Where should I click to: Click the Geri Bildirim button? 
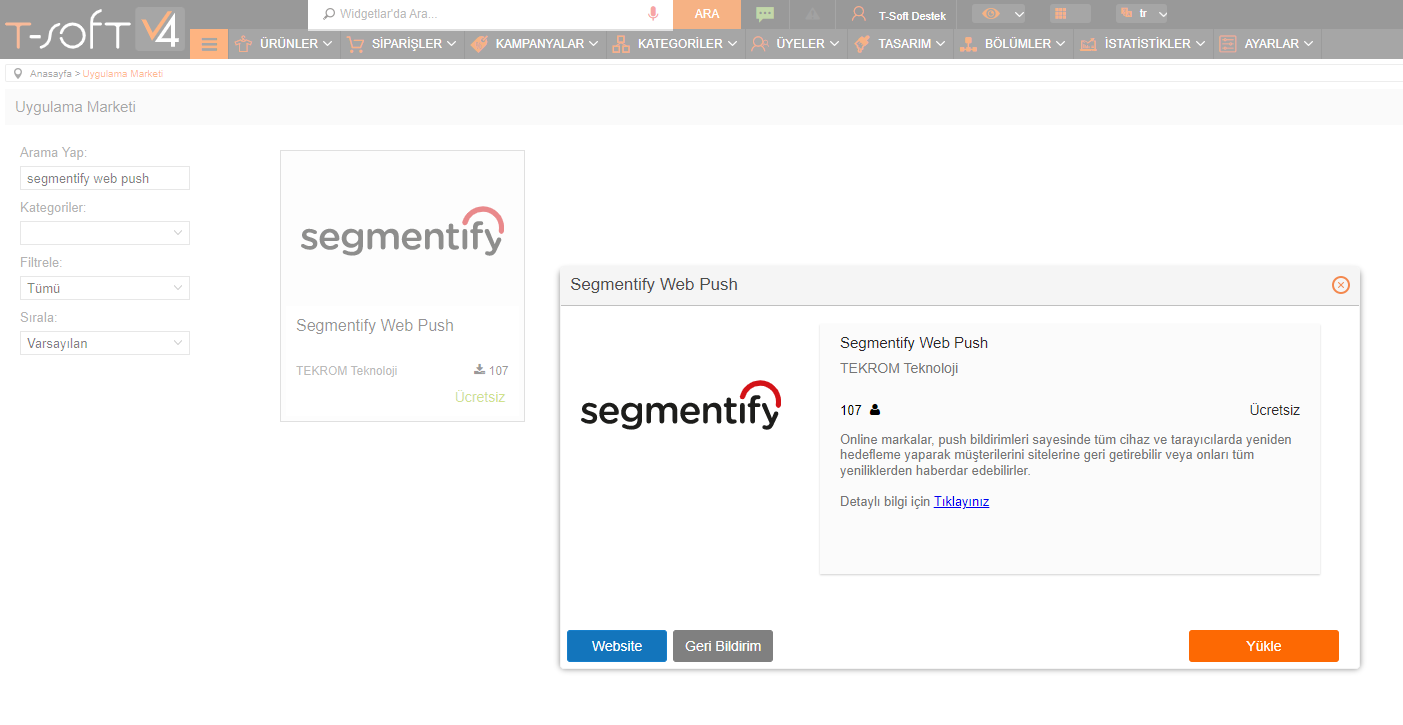click(723, 646)
